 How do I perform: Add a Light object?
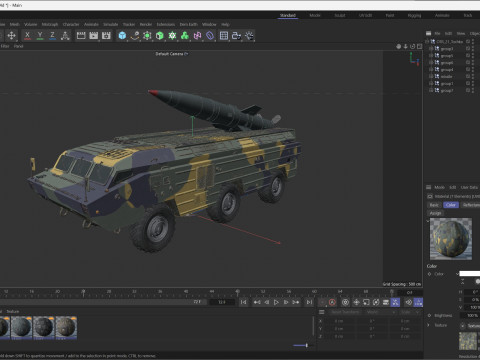pyautogui.click(x=249, y=35)
